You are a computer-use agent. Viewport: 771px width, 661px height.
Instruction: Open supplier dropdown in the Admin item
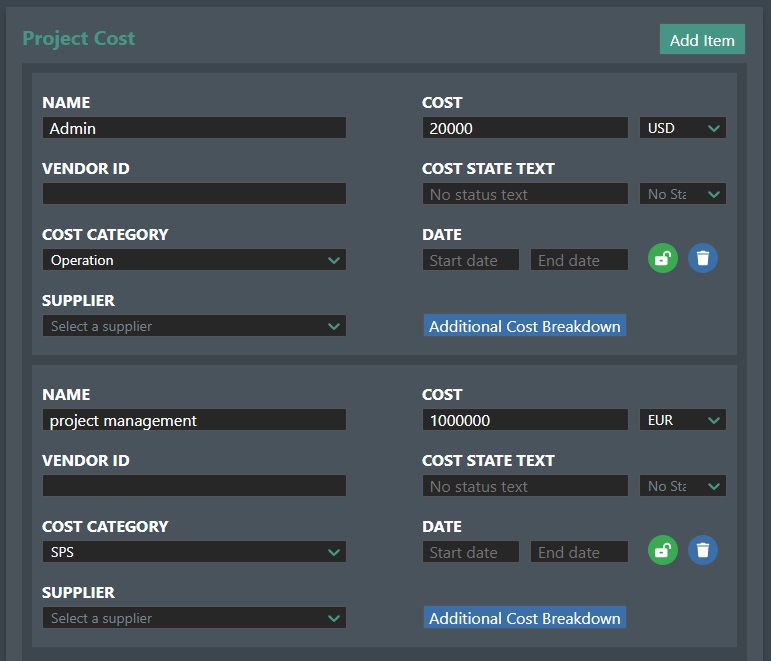pyautogui.click(x=194, y=326)
